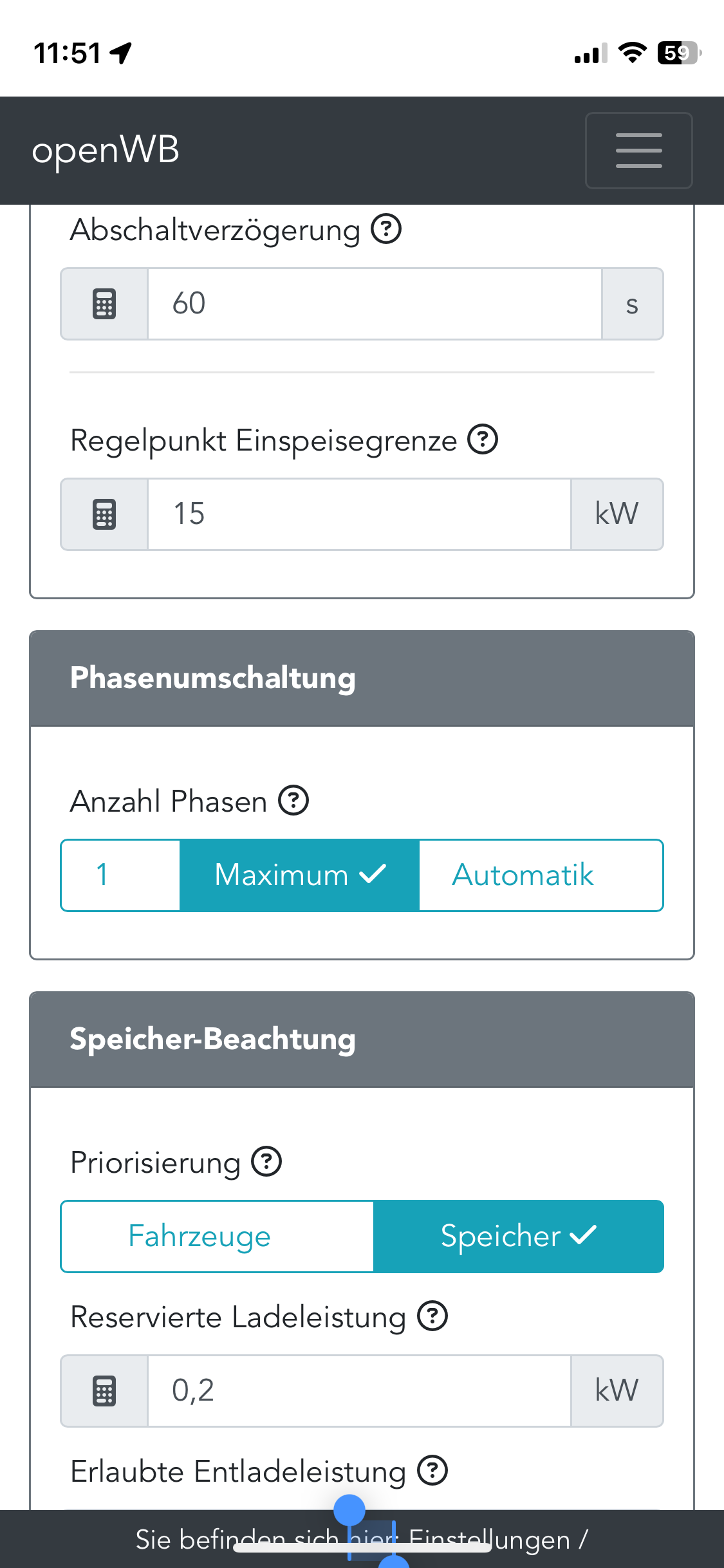Show Reservierte Ladeleistung help tooltip

coord(432,1316)
